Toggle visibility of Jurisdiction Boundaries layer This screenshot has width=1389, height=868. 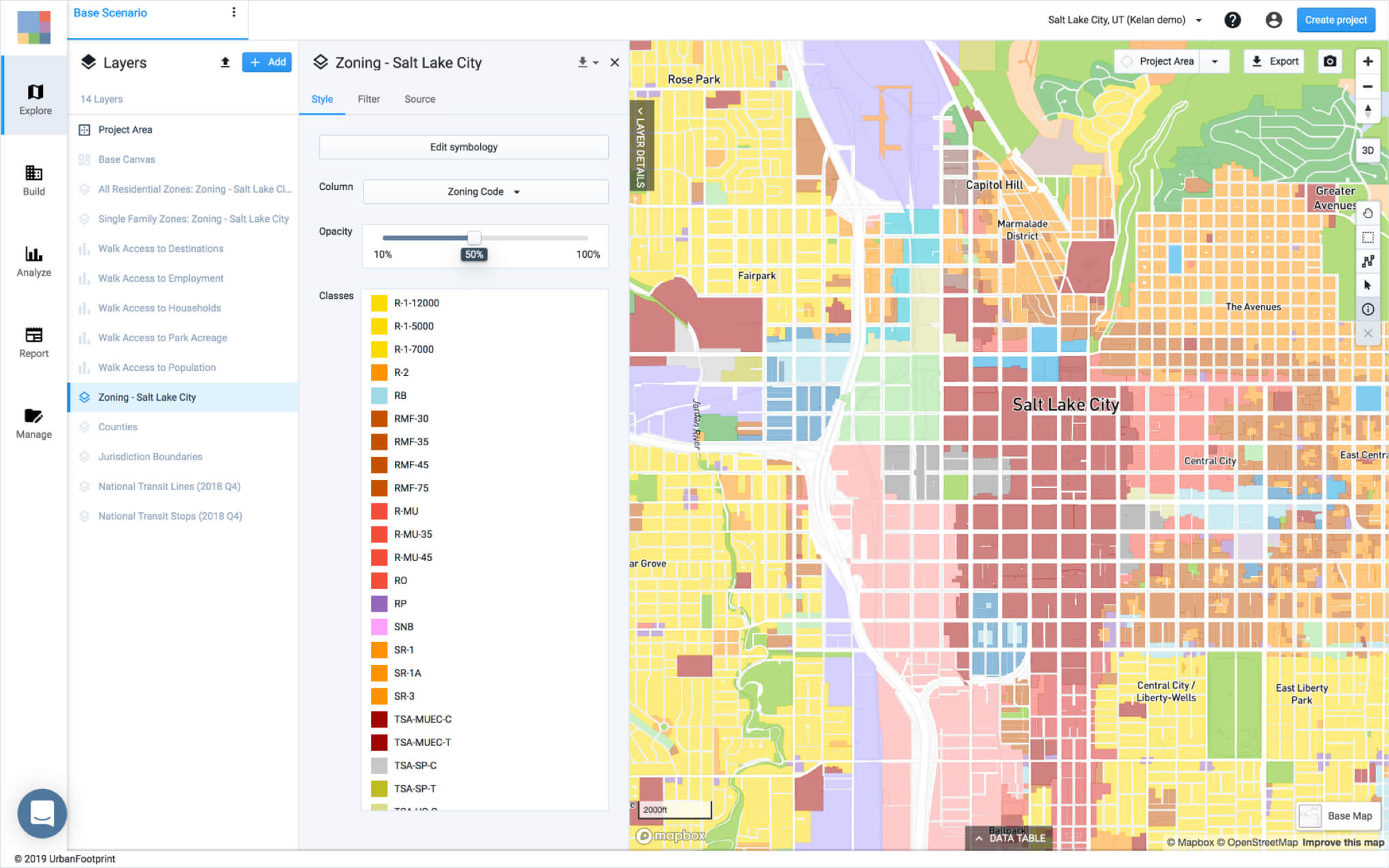(x=84, y=457)
